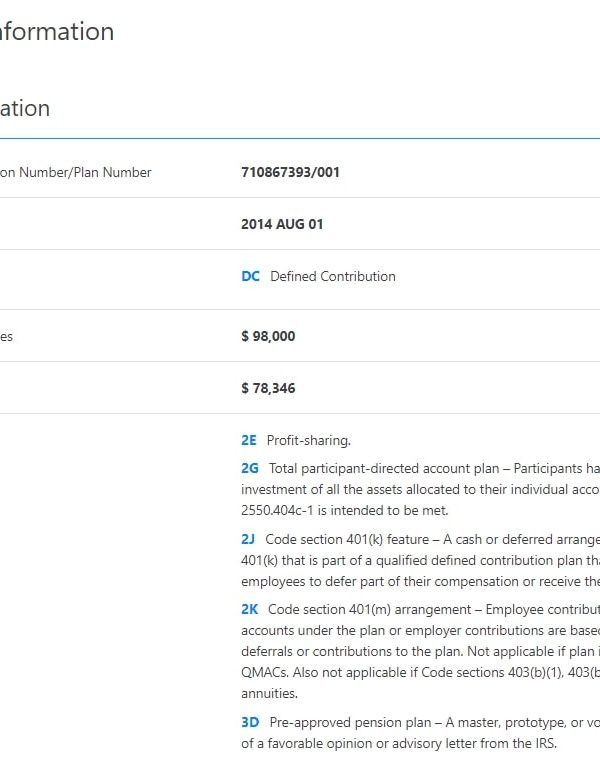600x767 pixels.
Task: Click the $ 98,000 amount
Action: point(268,336)
